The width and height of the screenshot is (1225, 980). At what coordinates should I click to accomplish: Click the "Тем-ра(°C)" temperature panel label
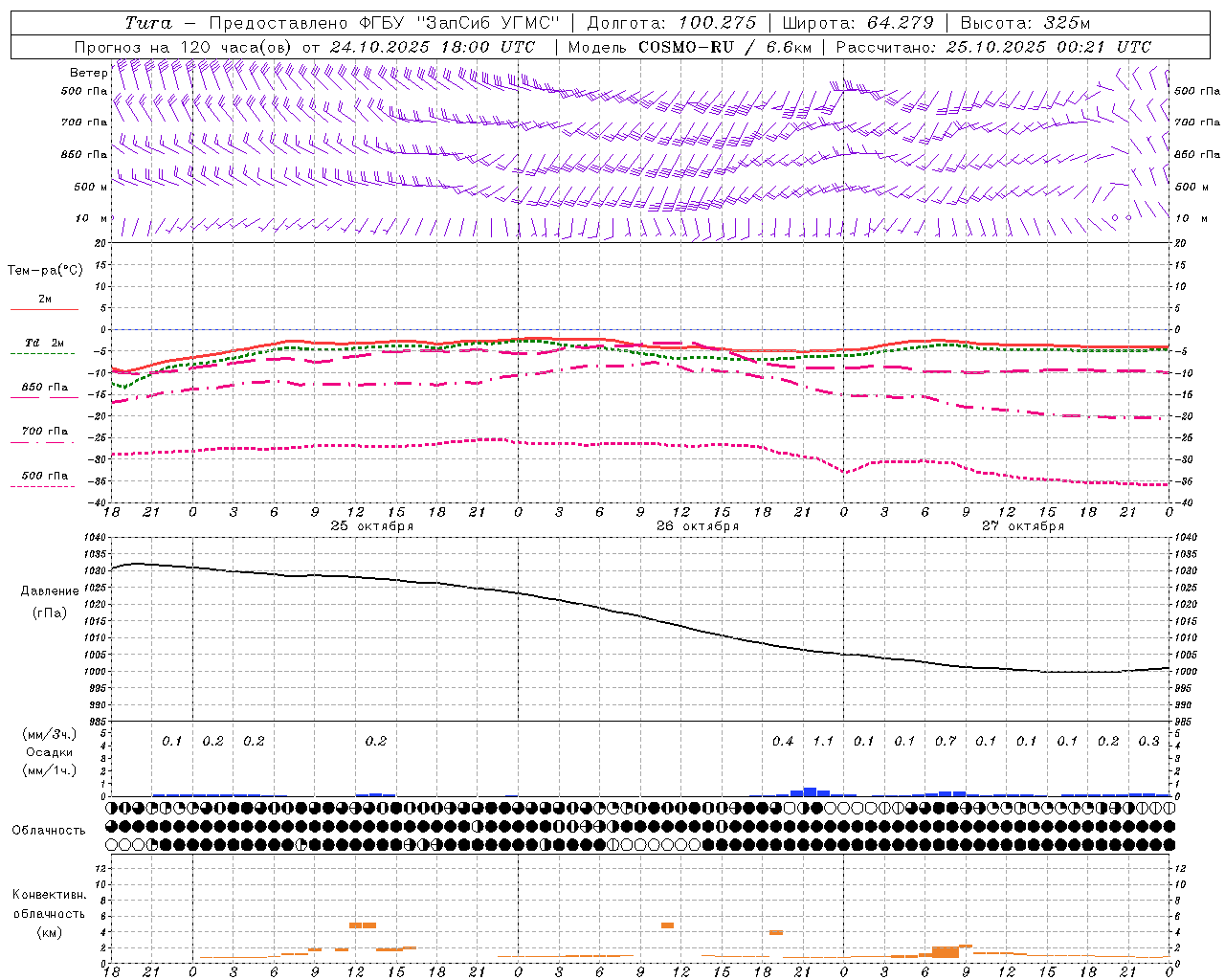[x=45, y=271]
